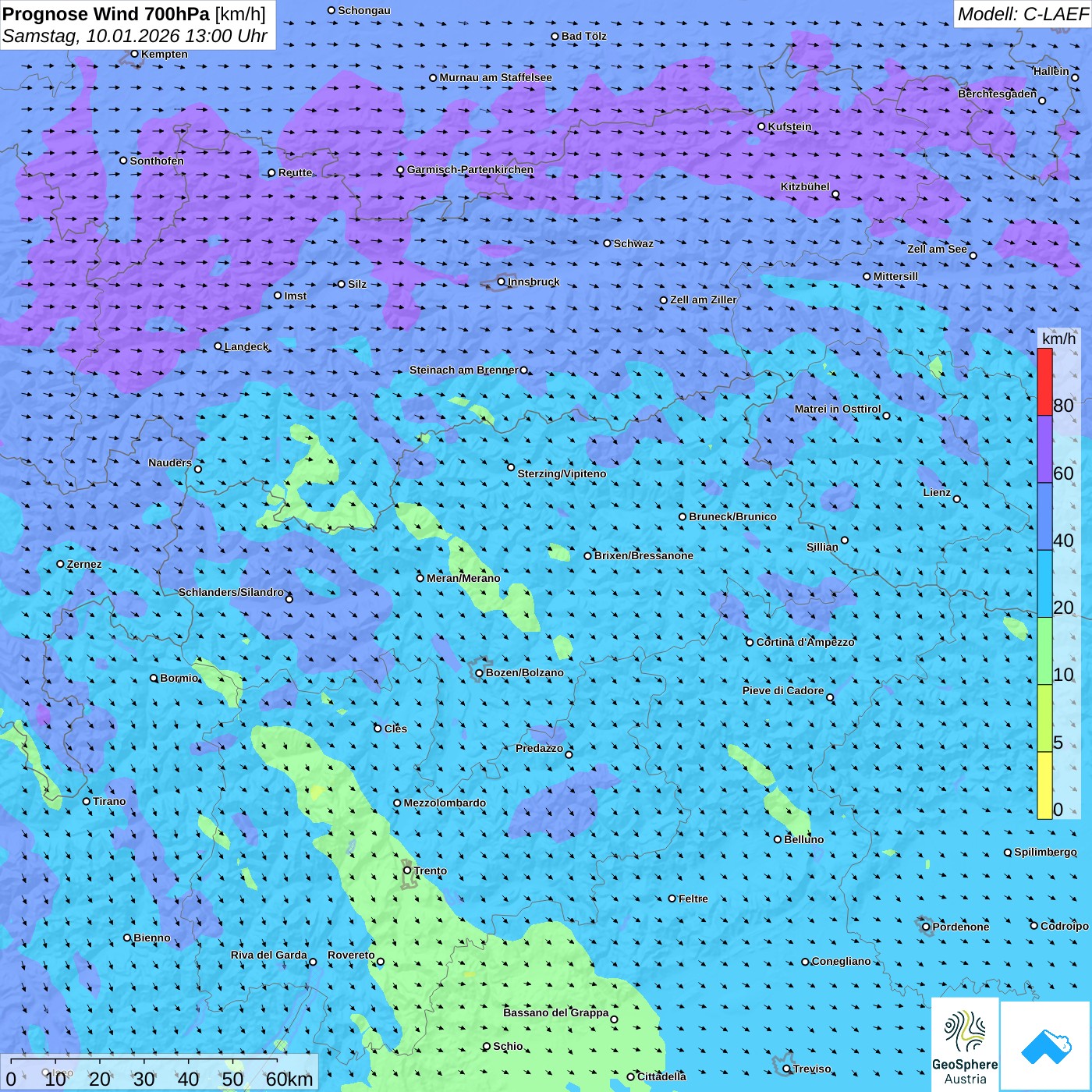Click the Schlanders/Silandro label
Screen dimensions: 1092x1092
(231, 592)
